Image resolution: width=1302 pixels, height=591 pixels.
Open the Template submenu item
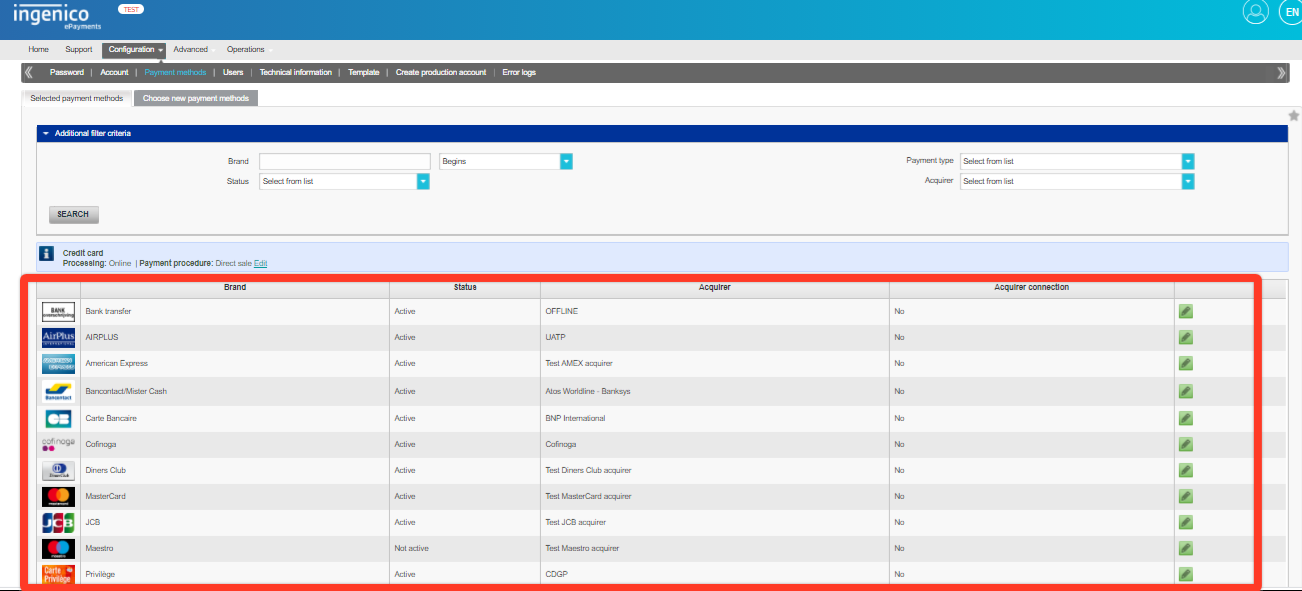[x=364, y=72]
